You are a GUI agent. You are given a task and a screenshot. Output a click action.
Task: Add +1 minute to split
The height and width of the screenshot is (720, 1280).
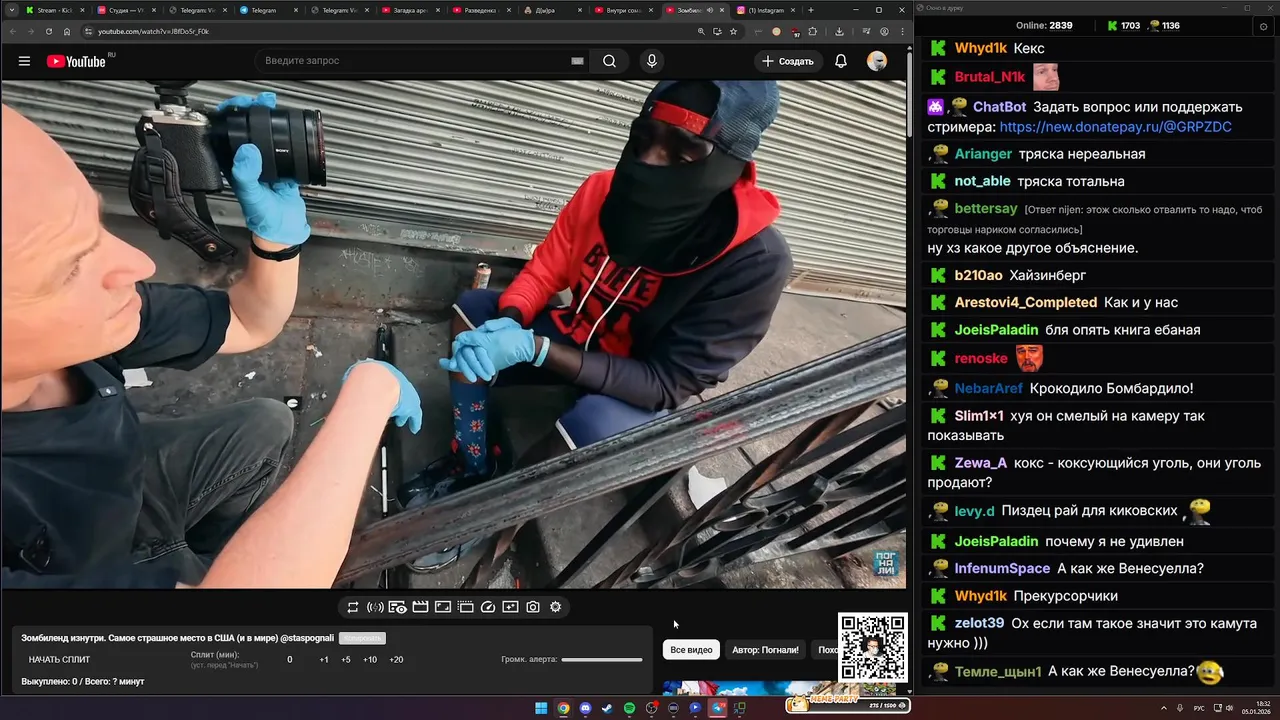[x=324, y=660]
